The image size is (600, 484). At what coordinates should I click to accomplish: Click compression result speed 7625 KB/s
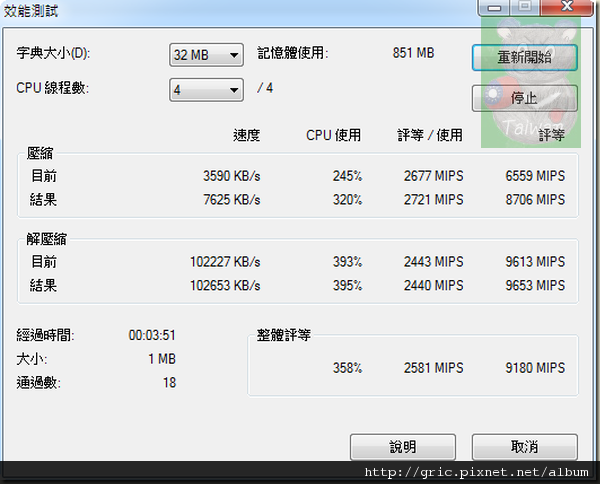(232, 200)
